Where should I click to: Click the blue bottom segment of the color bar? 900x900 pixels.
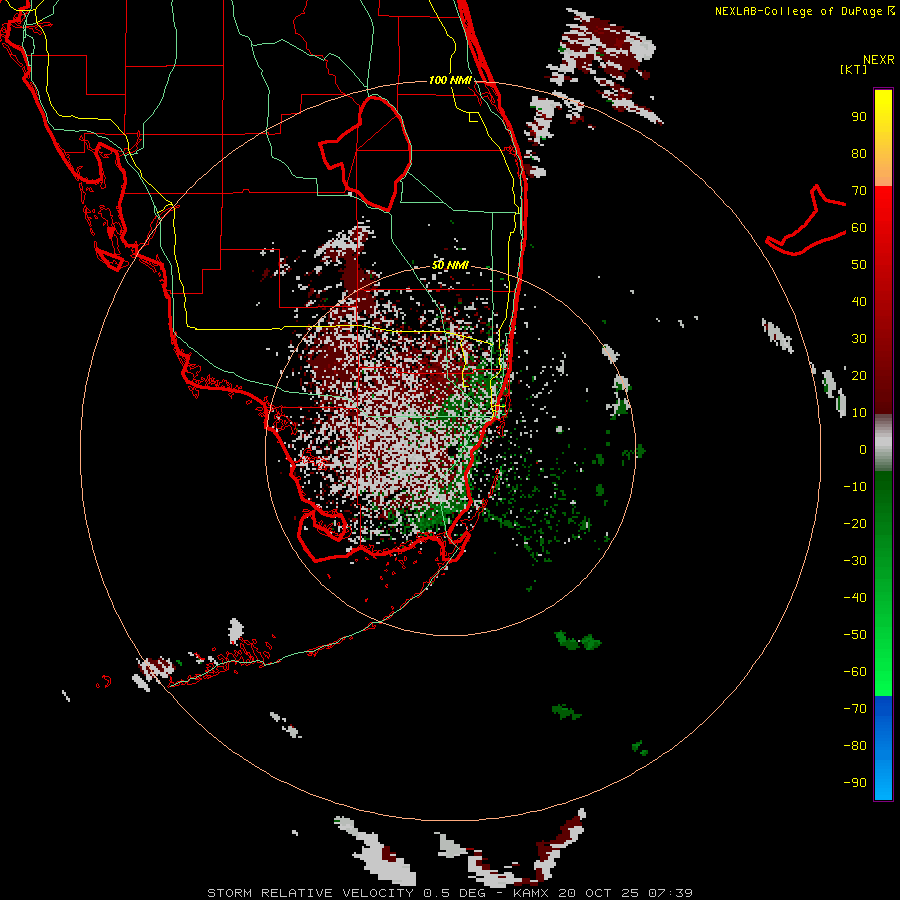[883, 748]
